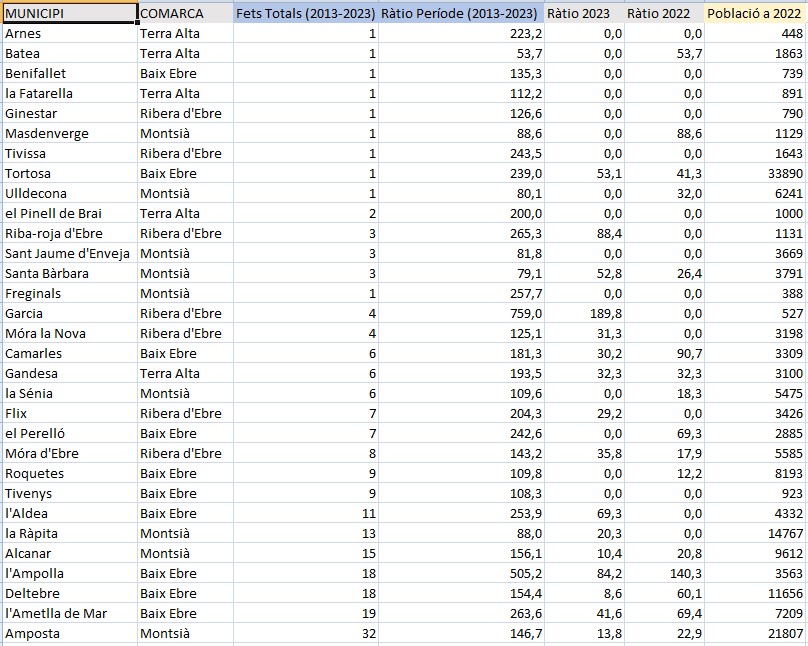
Task: Select Amposta's total of 32 fets
Action: point(306,633)
